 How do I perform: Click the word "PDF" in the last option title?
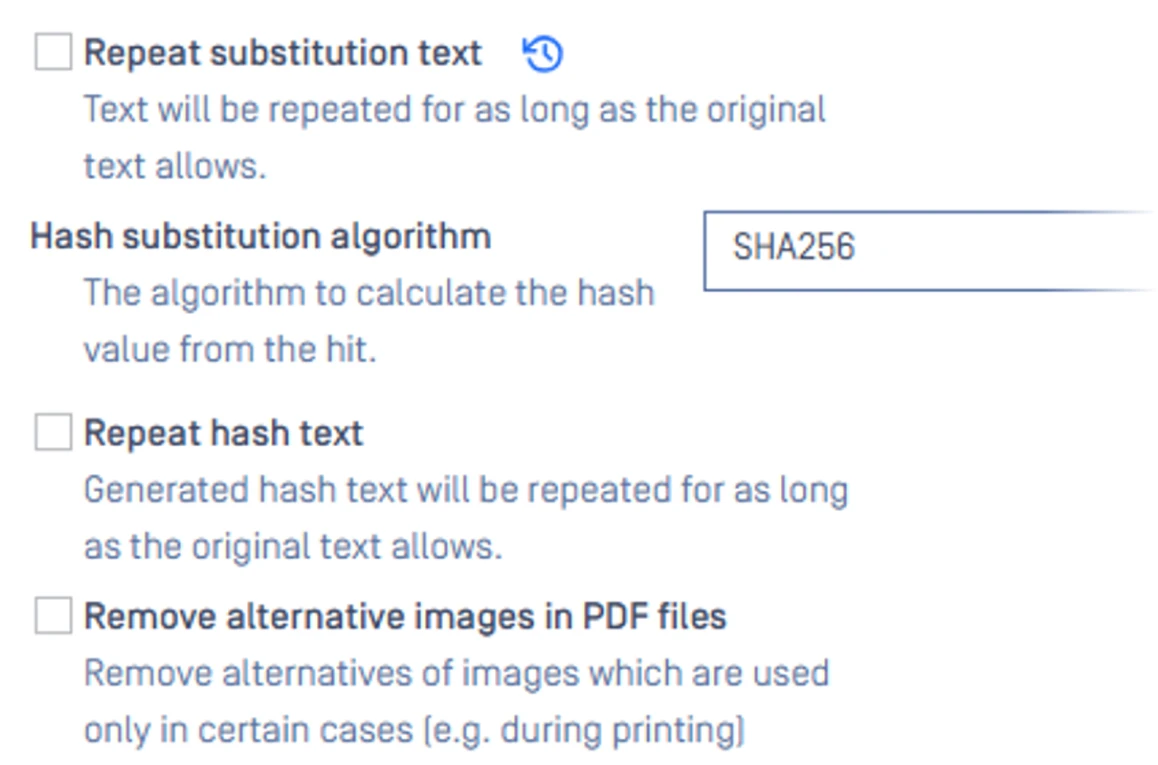point(611,616)
